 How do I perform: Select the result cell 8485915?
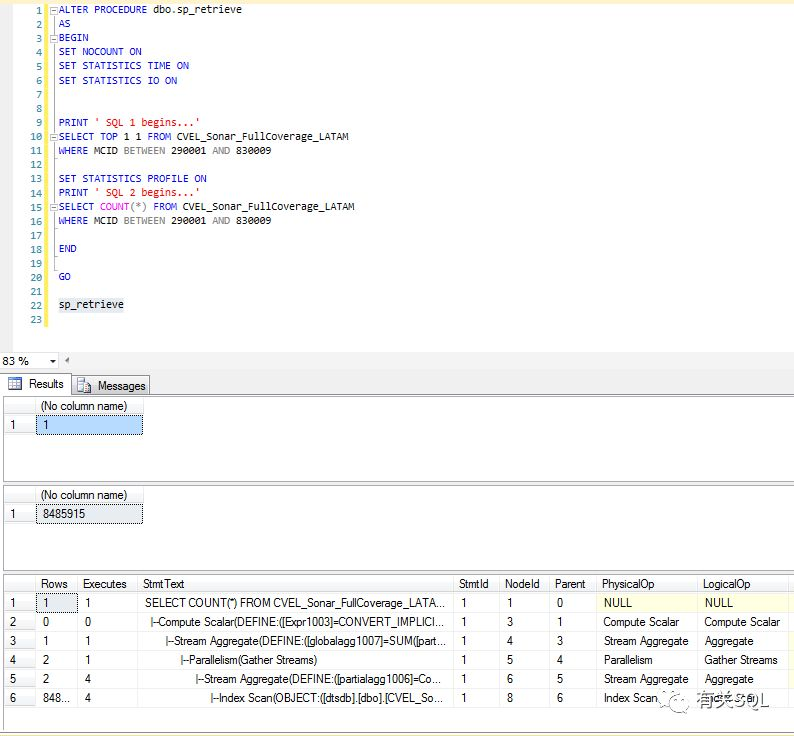pyautogui.click(x=89, y=514)
